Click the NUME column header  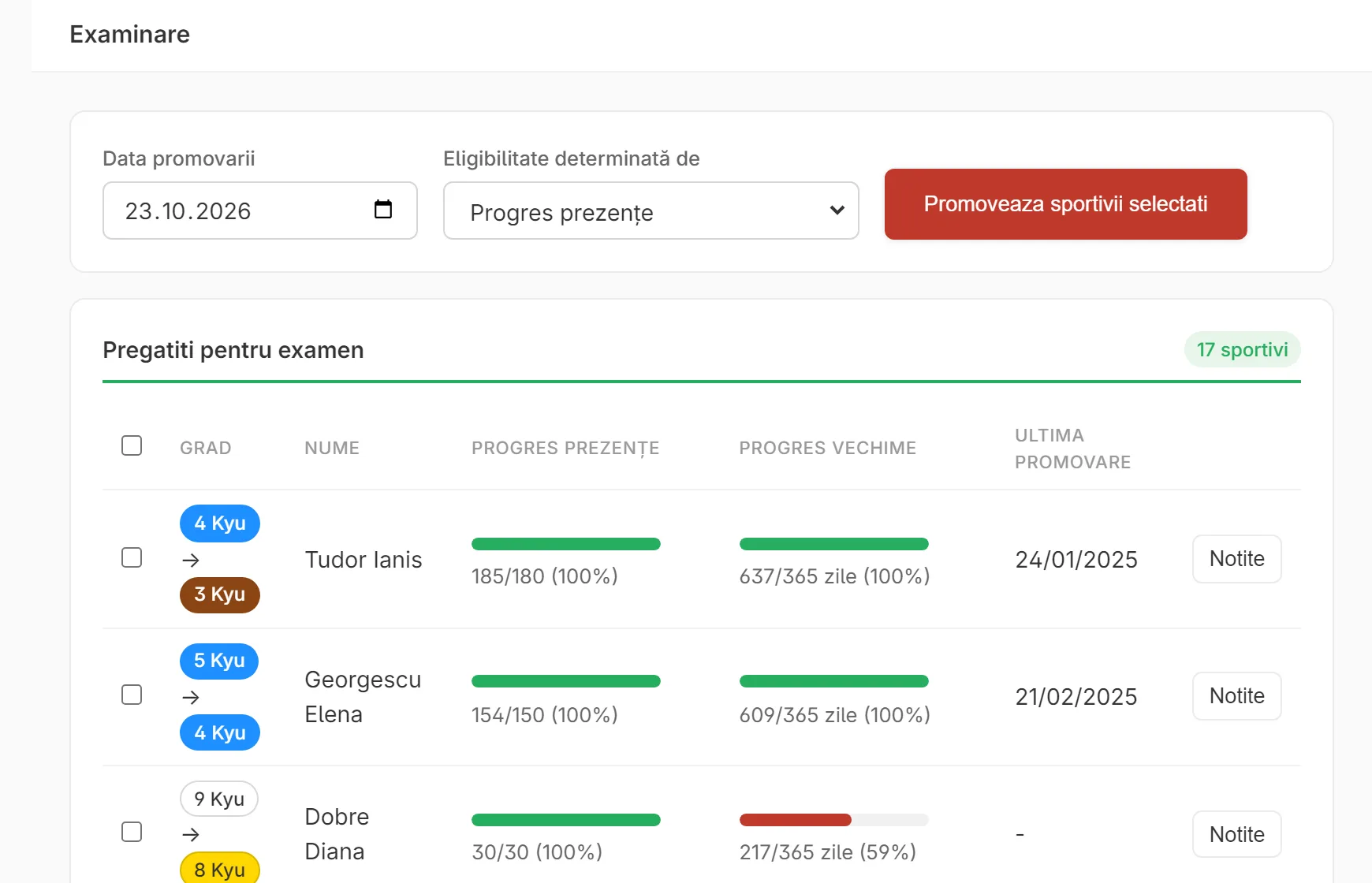(x=332, y=448)
